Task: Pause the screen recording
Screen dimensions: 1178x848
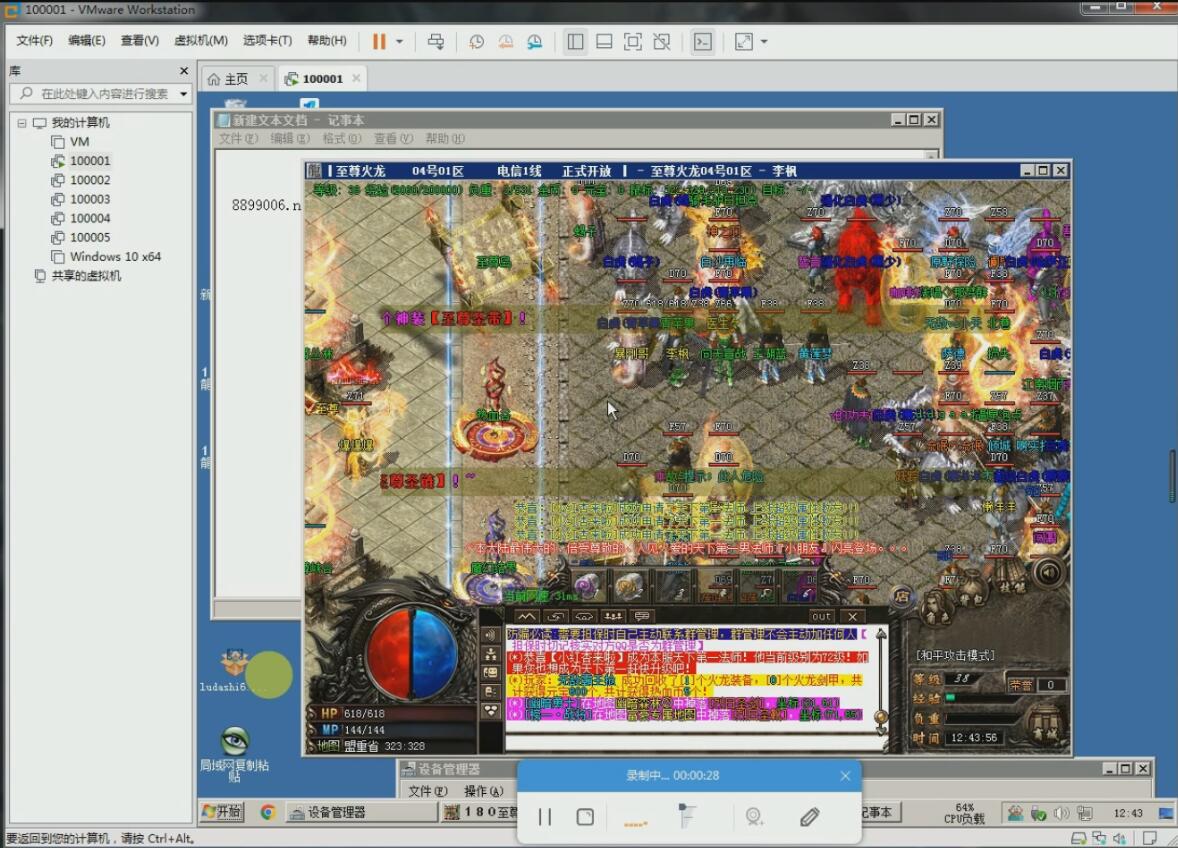Action: click(545, 816)
